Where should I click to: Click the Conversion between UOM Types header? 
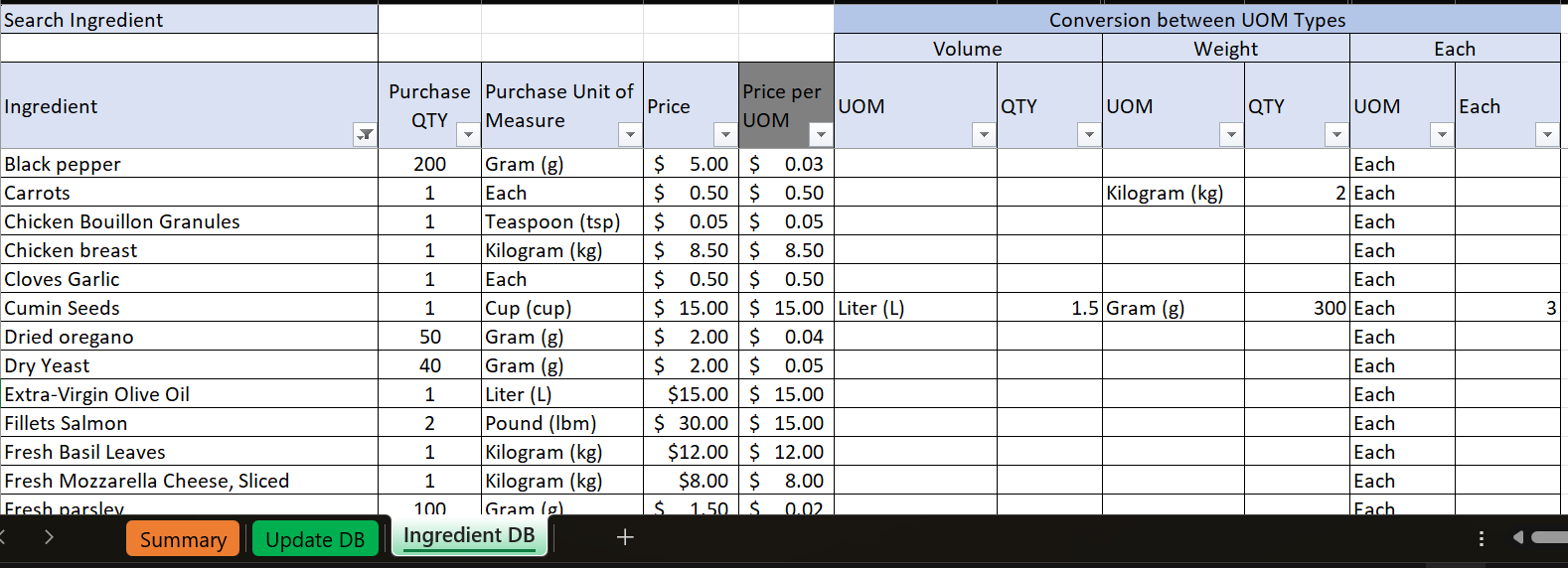(1196, 20)
